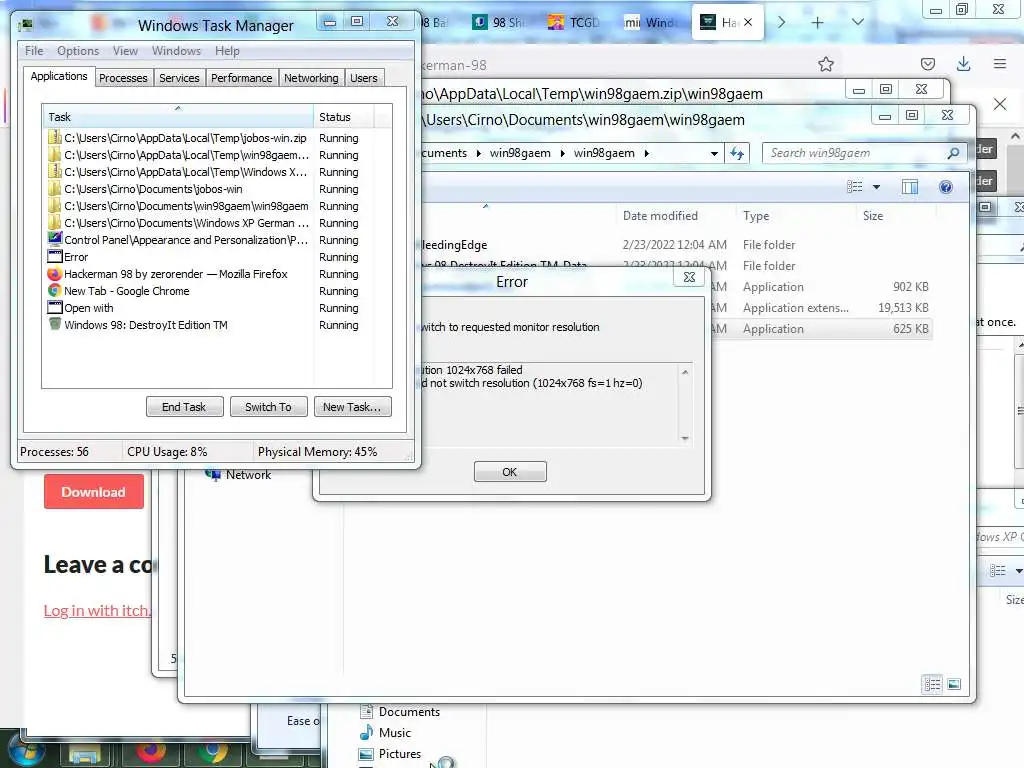Open Firefox downloads icon
Image resolution: width=1024 pixels, height=768 pixels.
click(963, 64)
